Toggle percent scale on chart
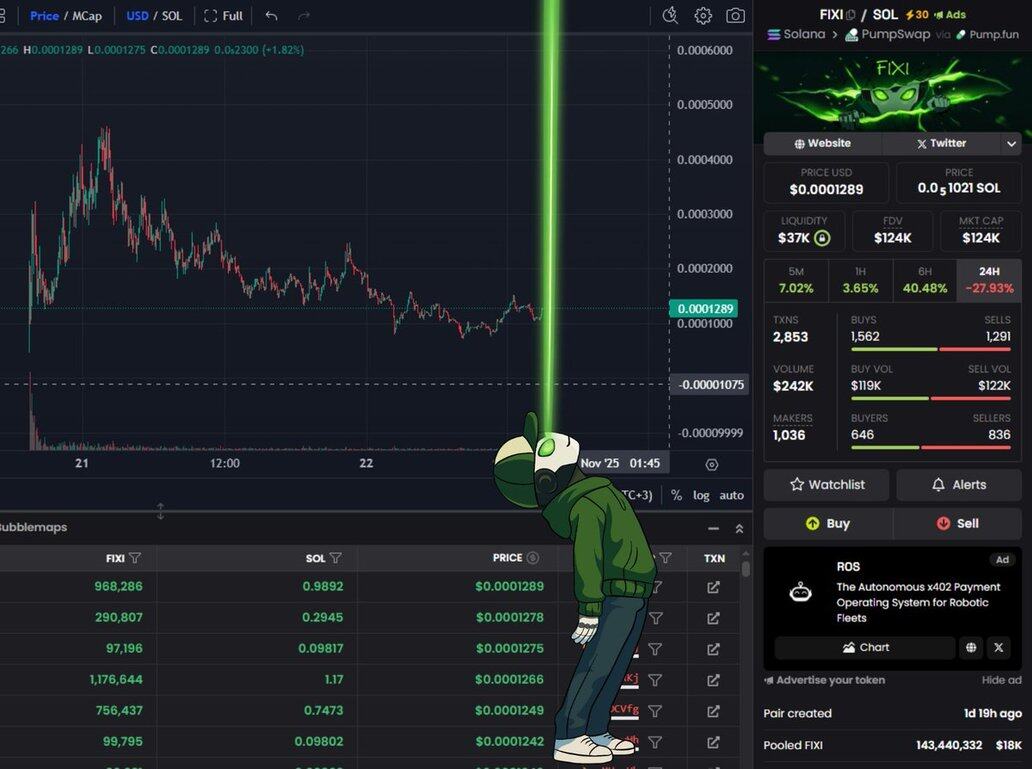1032x769 pixels. [x=676, y=495]
